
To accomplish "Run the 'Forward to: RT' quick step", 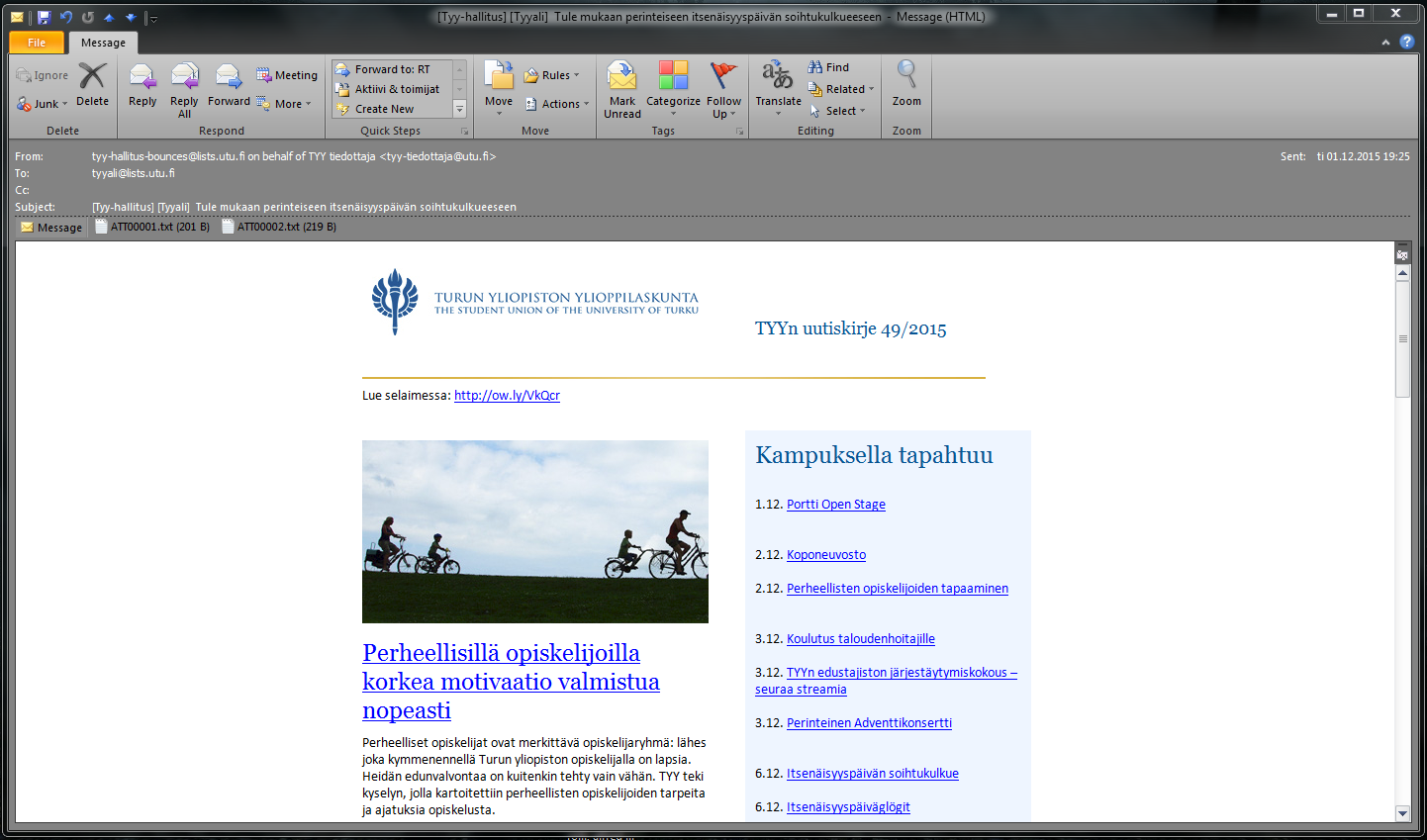I will (x=392, y=69).
